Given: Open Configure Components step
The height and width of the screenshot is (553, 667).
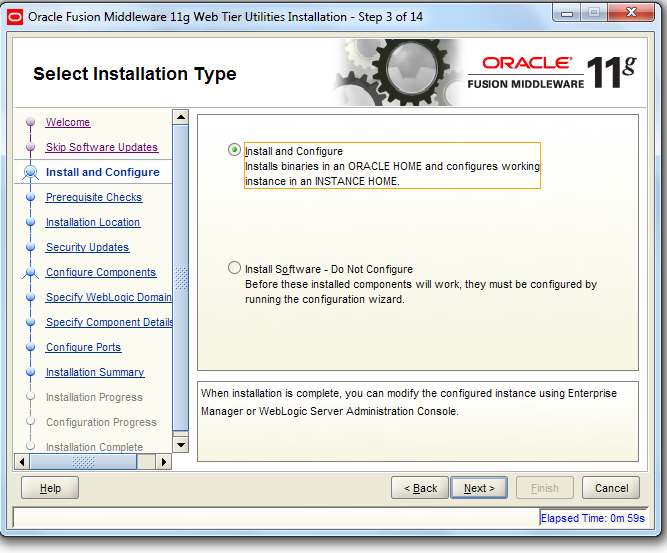Looking at the screenshot, I should [101, 272].
